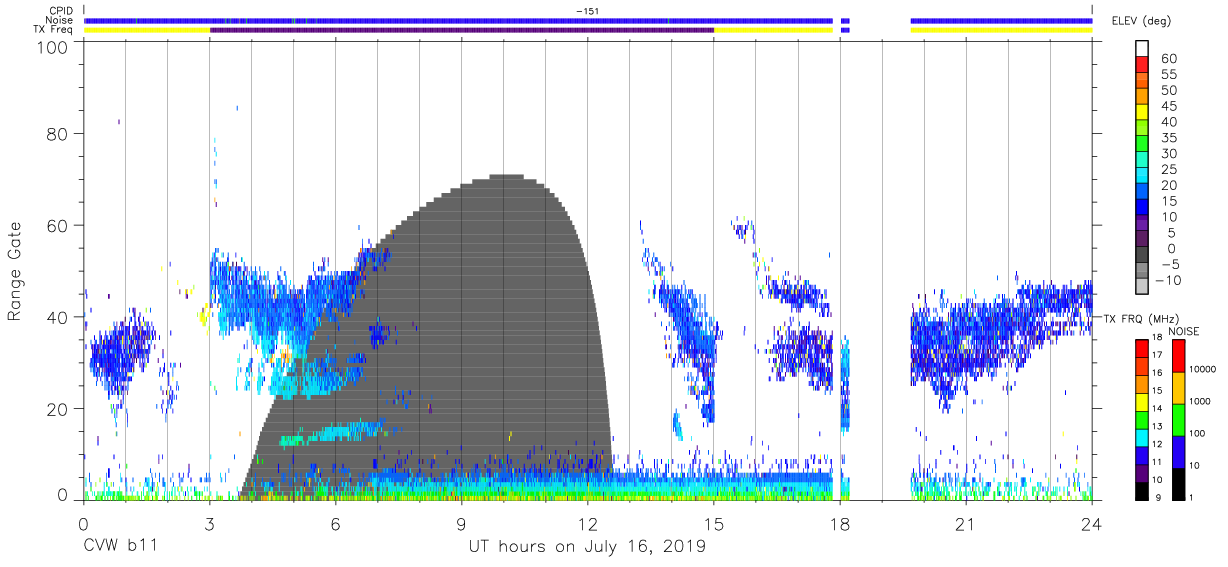This screenshot has width=1228, height=567.
Task: Click the 'Noise' row label at top left
Action: [60, 20]
